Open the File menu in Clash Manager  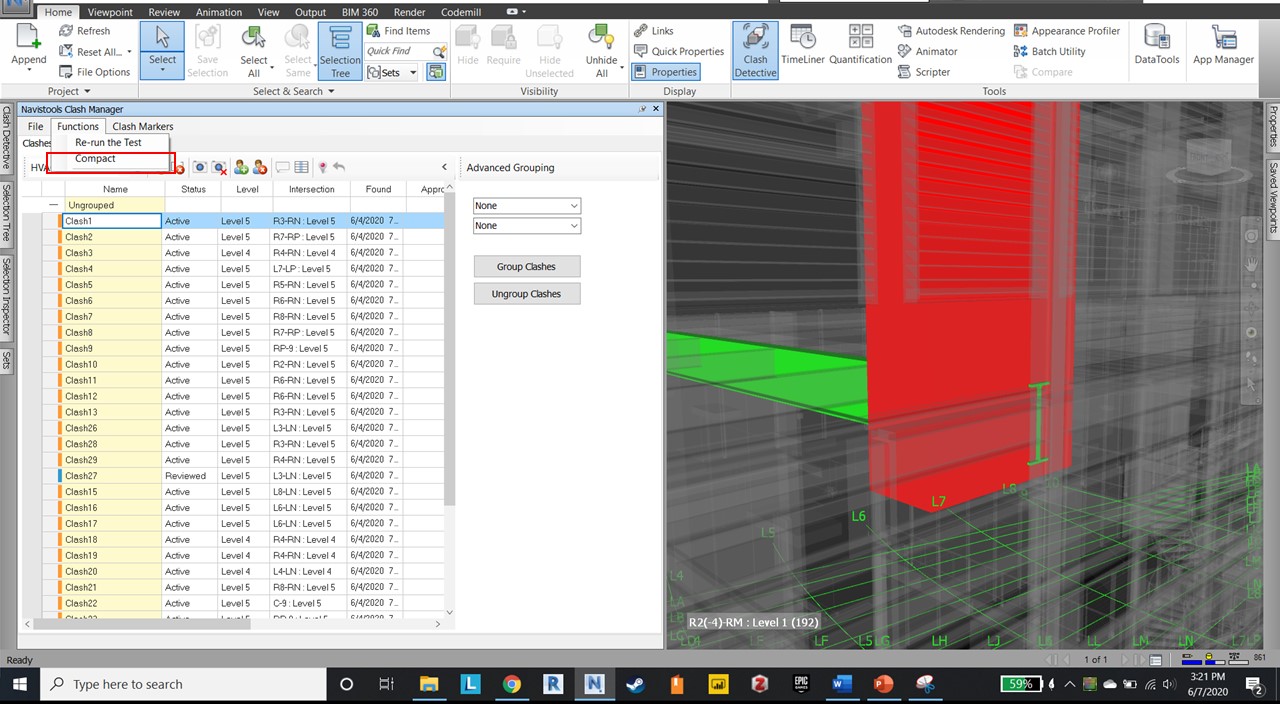[x=35, y=126]
